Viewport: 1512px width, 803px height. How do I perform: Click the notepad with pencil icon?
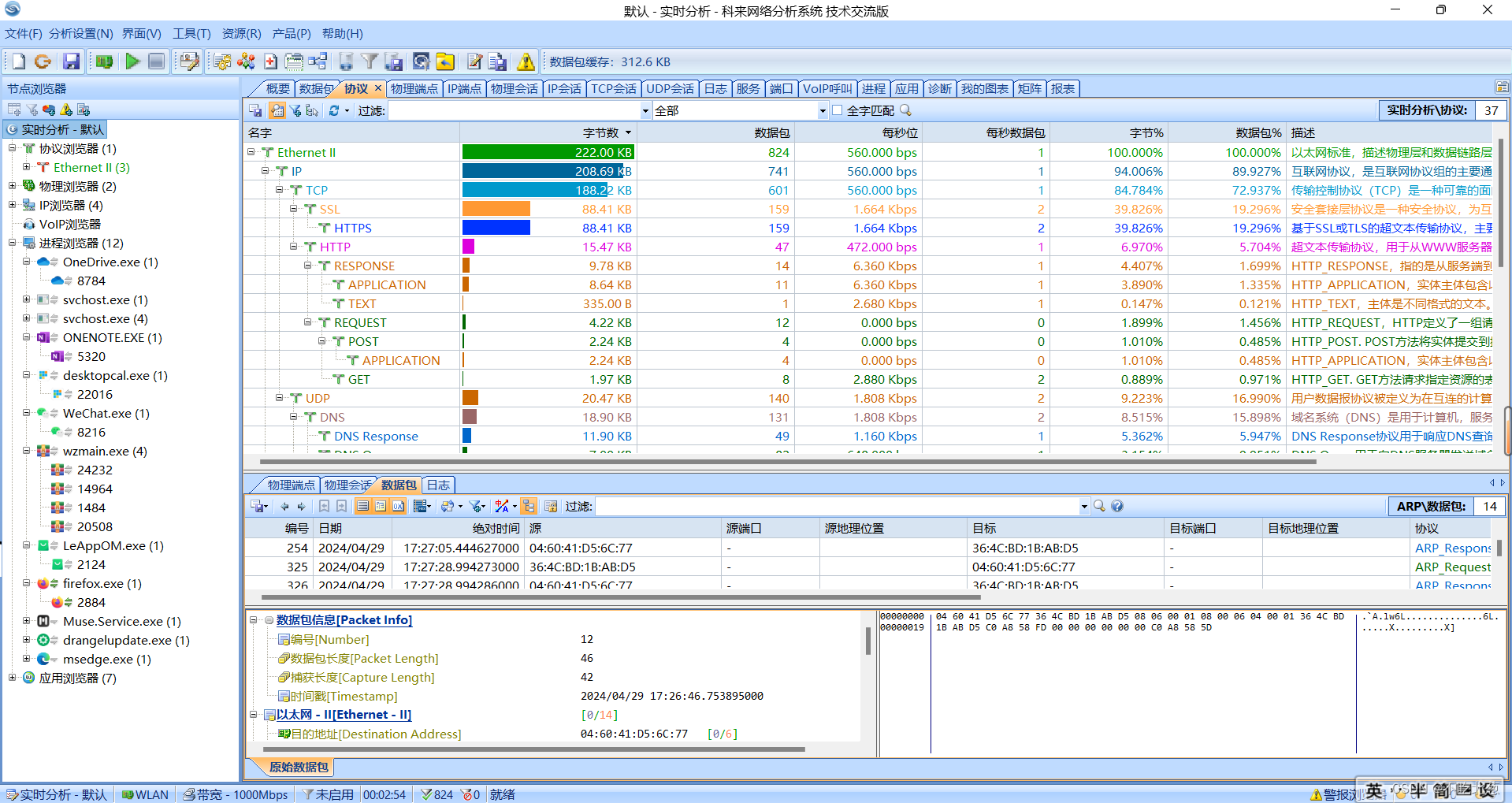[474, 61]
